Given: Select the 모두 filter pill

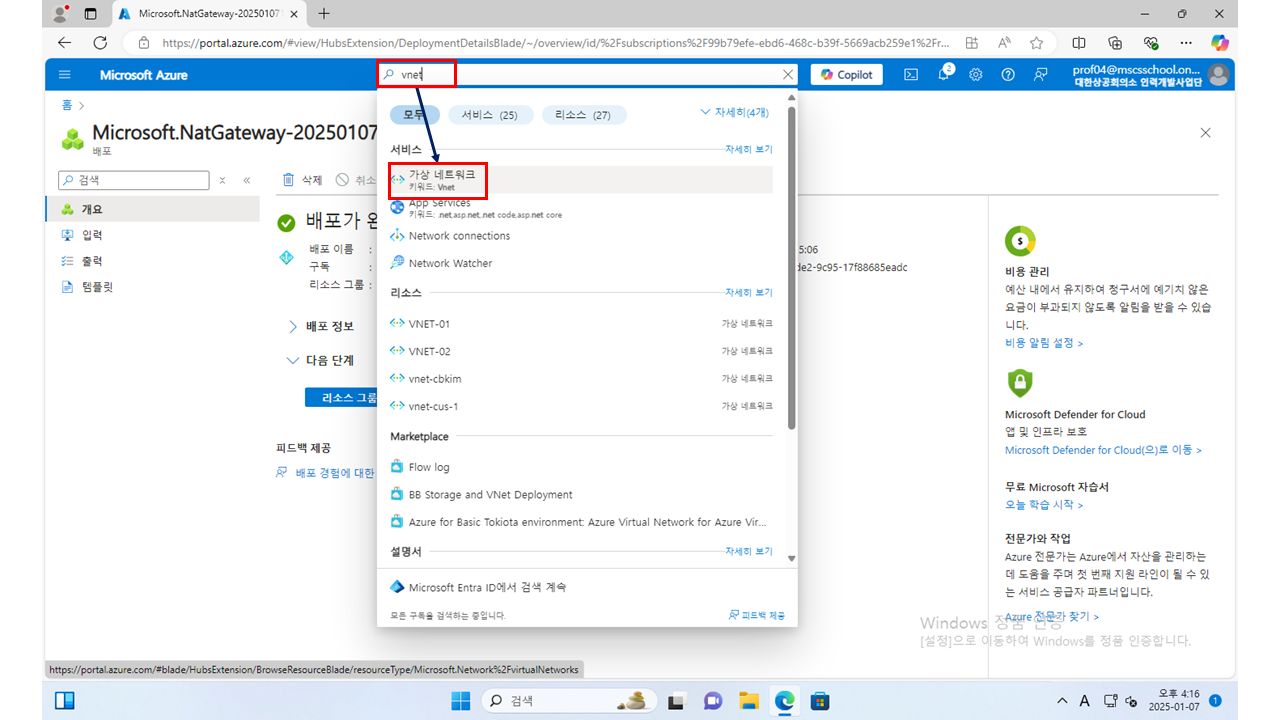Looking at the screenshot, I should [x=413, y=115].
